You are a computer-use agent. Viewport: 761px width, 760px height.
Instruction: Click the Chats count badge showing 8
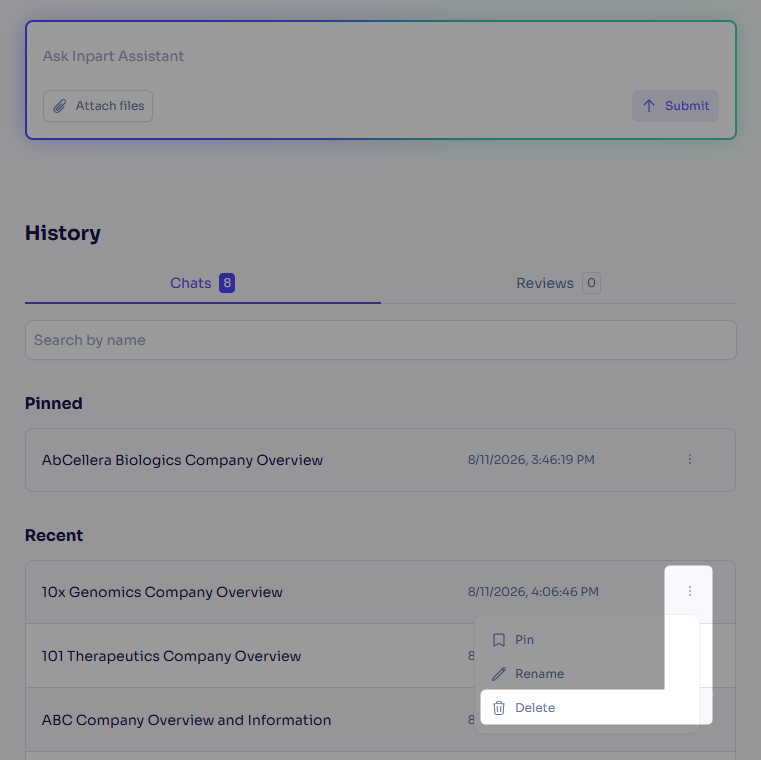[x=227, y=283]
